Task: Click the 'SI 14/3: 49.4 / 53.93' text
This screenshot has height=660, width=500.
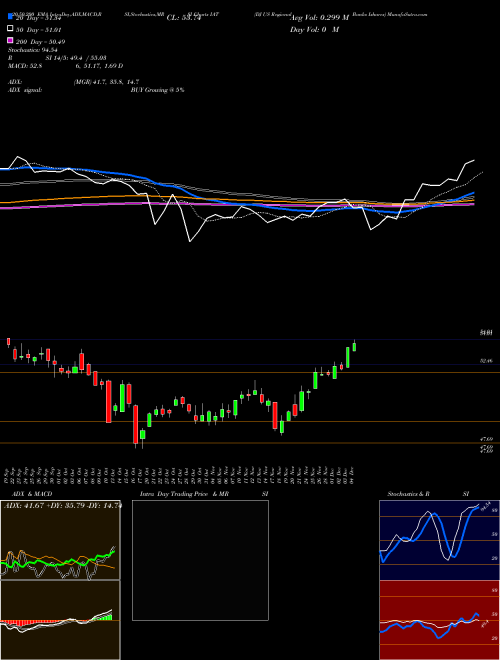Action: point(76,58)
